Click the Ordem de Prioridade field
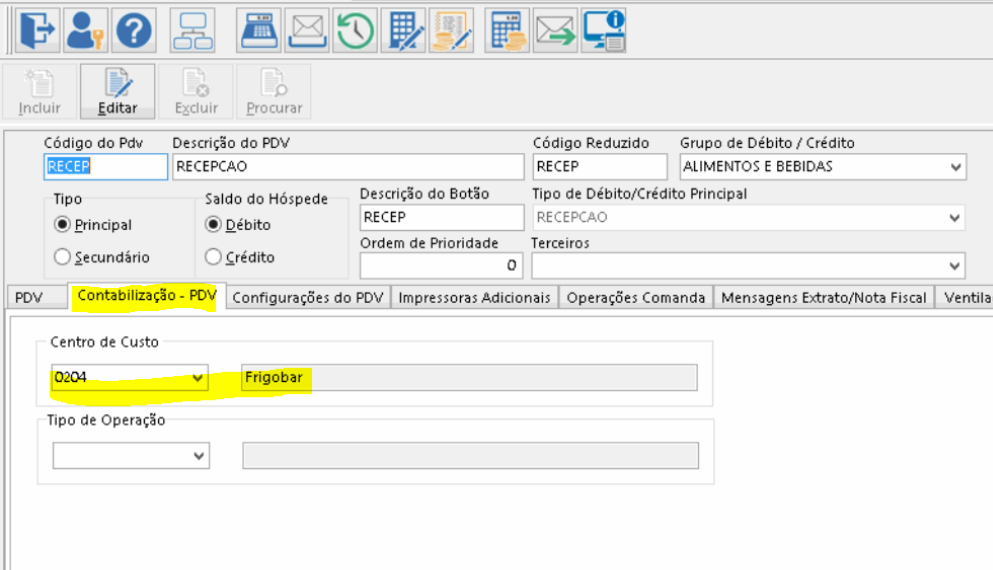This screenshot has width=993, height=570. [x=441, y=265]
